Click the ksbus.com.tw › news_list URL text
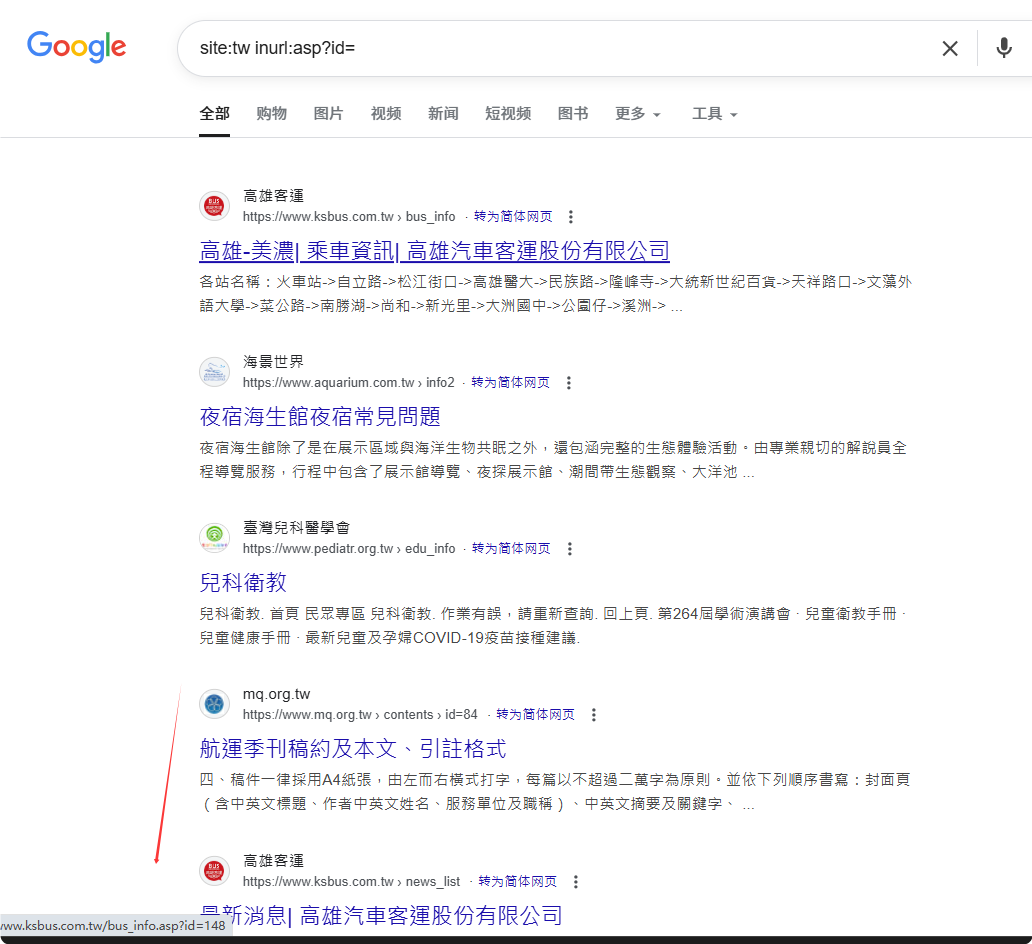1032x944 pixels. [x=351, y=881]
